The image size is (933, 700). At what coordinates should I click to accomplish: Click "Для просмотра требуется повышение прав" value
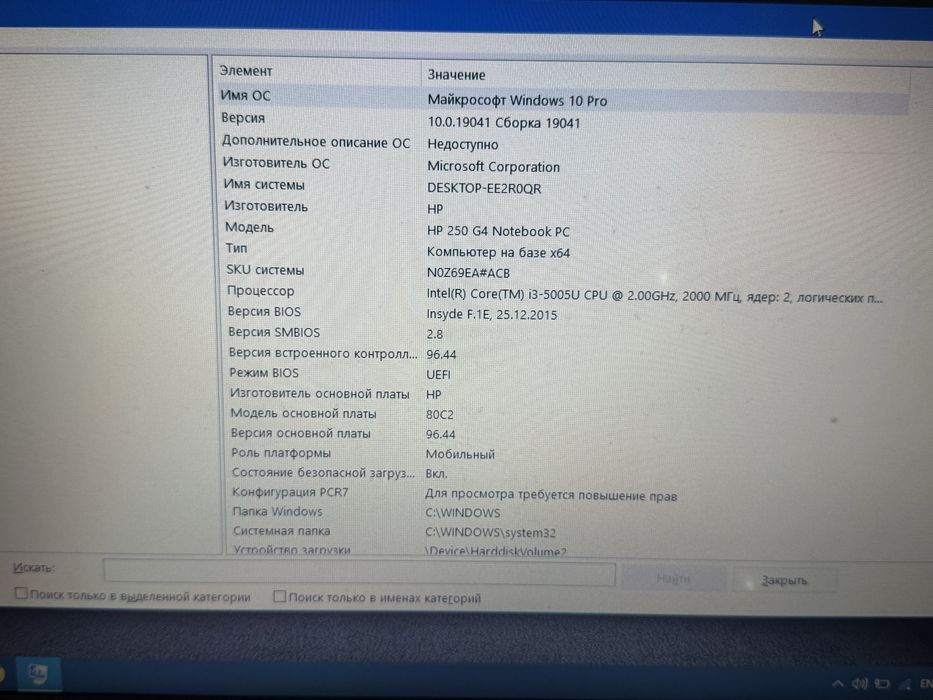click(x=551, y=495)
